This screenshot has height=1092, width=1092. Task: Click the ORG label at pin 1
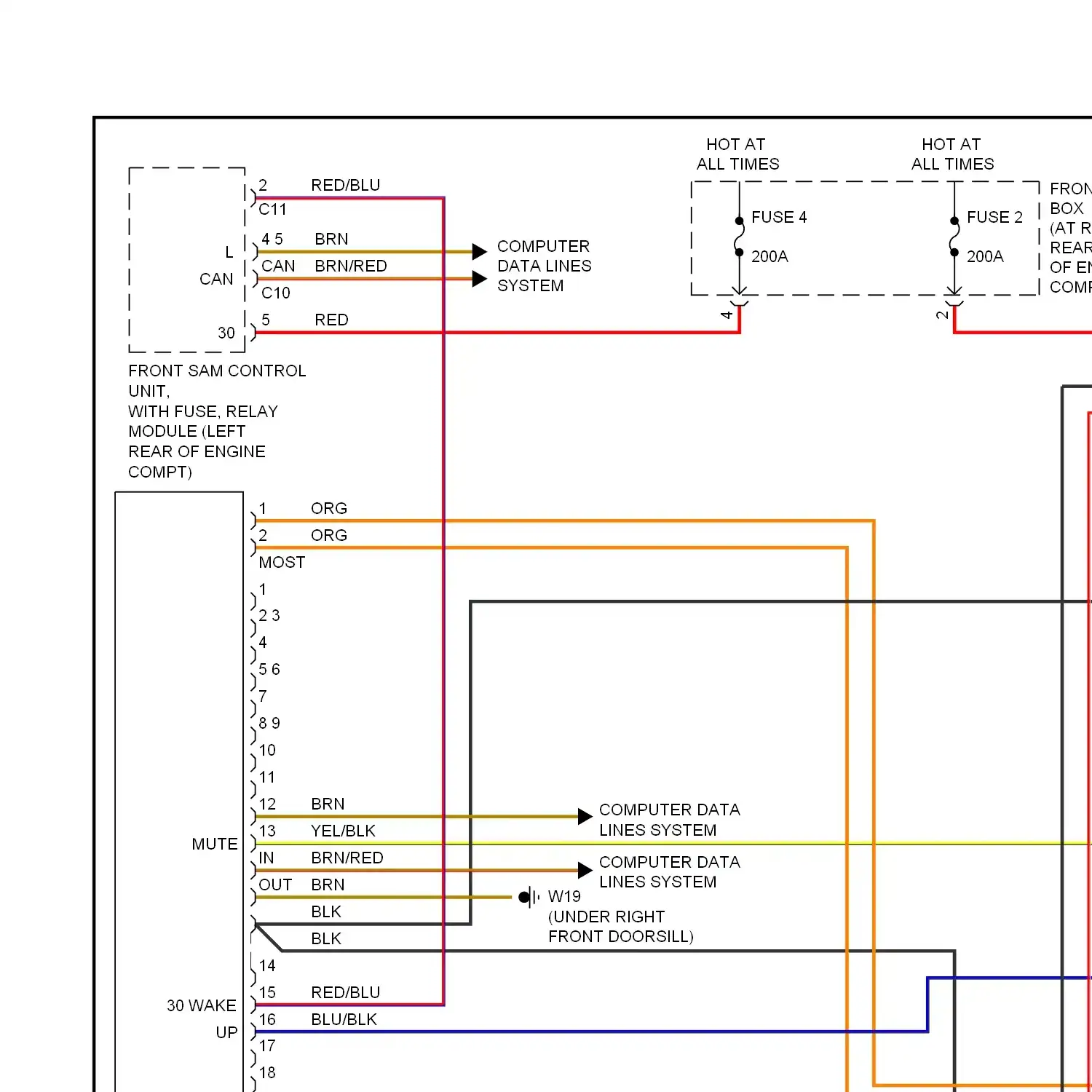click(x=329, y=508)
